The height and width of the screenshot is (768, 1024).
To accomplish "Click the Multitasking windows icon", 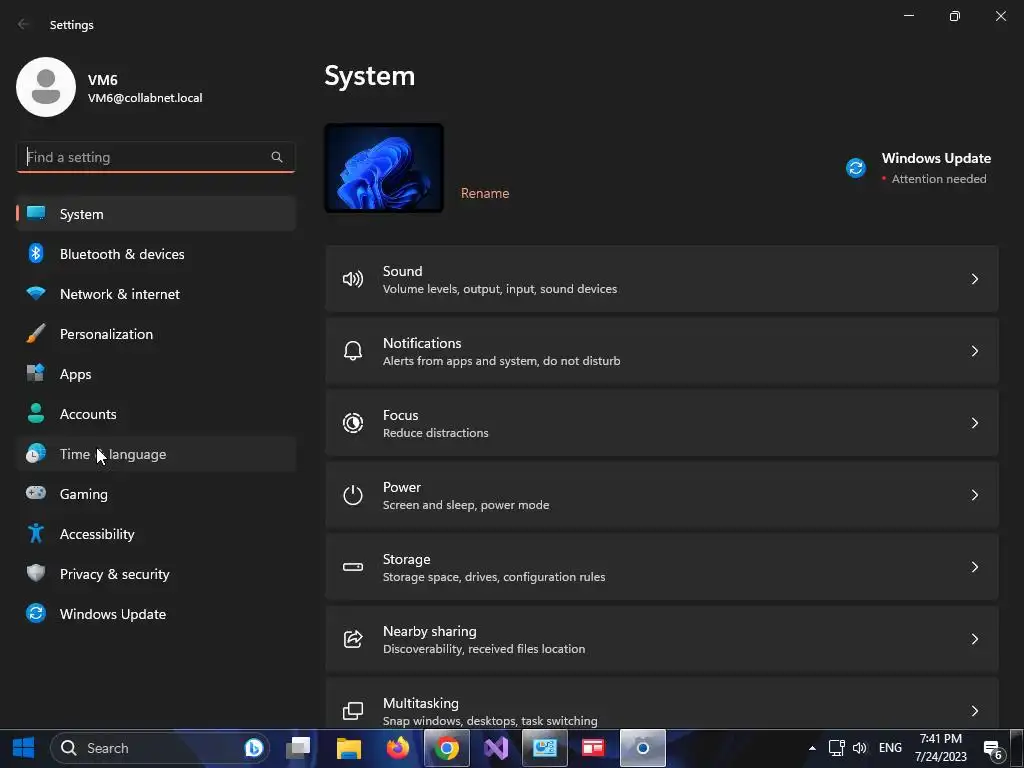I will tap(353, 711).
